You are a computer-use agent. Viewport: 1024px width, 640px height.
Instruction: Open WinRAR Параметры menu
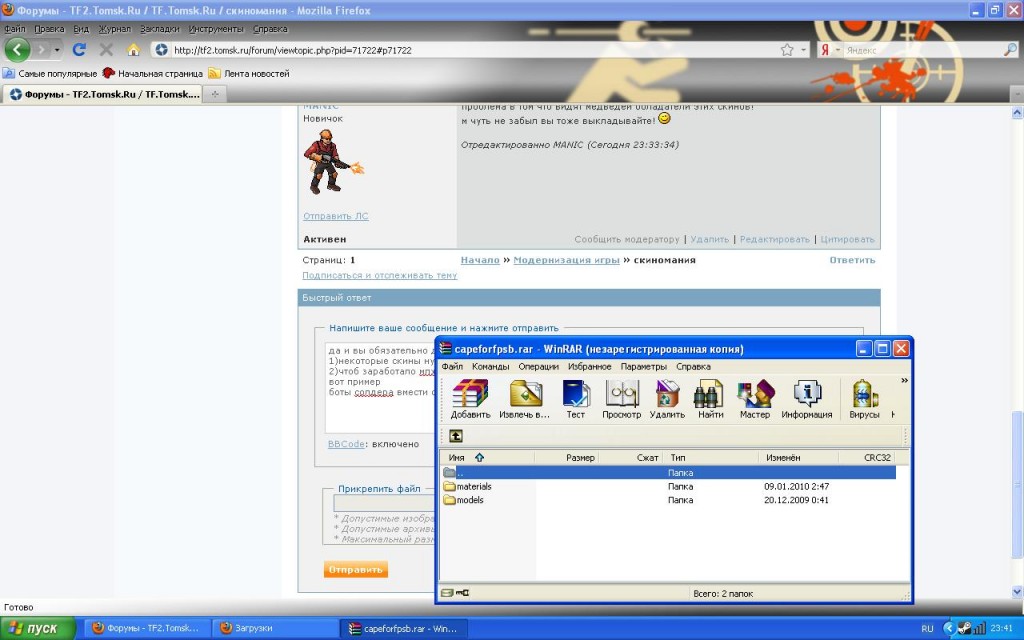pos(644,366)
